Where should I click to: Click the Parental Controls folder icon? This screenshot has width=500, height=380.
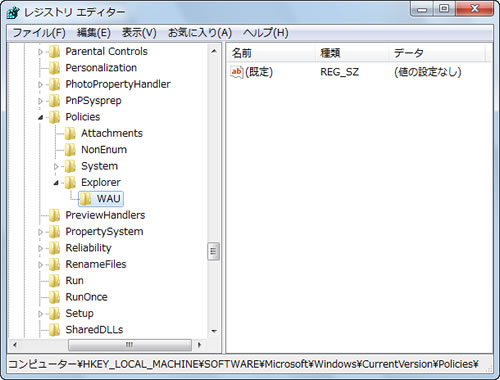[x=54, y=52]
